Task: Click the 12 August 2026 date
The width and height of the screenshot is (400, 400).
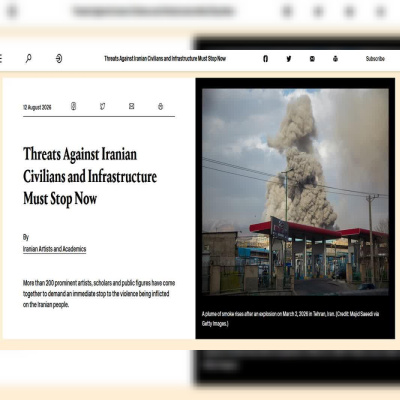Action: click(37, 107)
